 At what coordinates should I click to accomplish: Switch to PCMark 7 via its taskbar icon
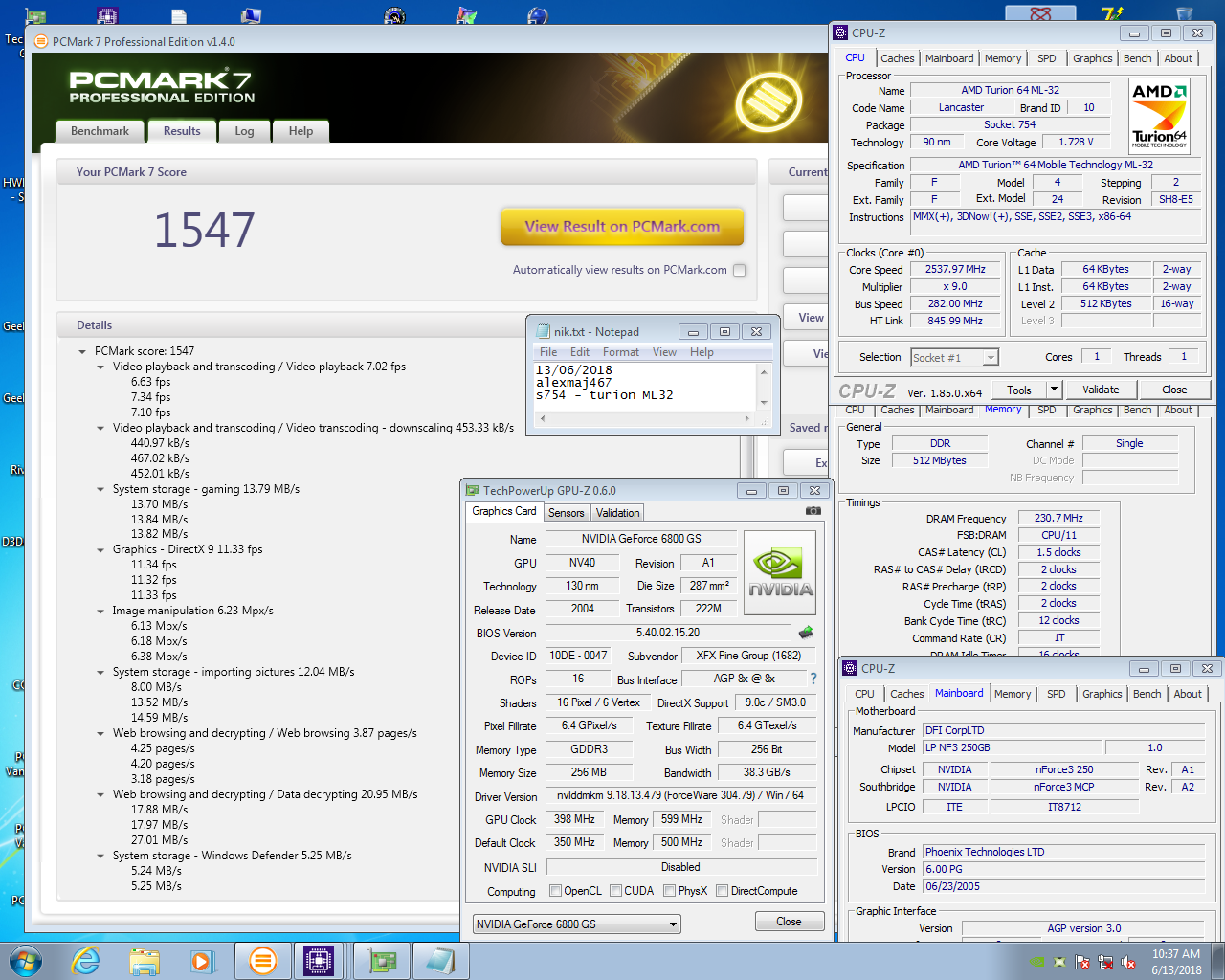click(262, 961)
